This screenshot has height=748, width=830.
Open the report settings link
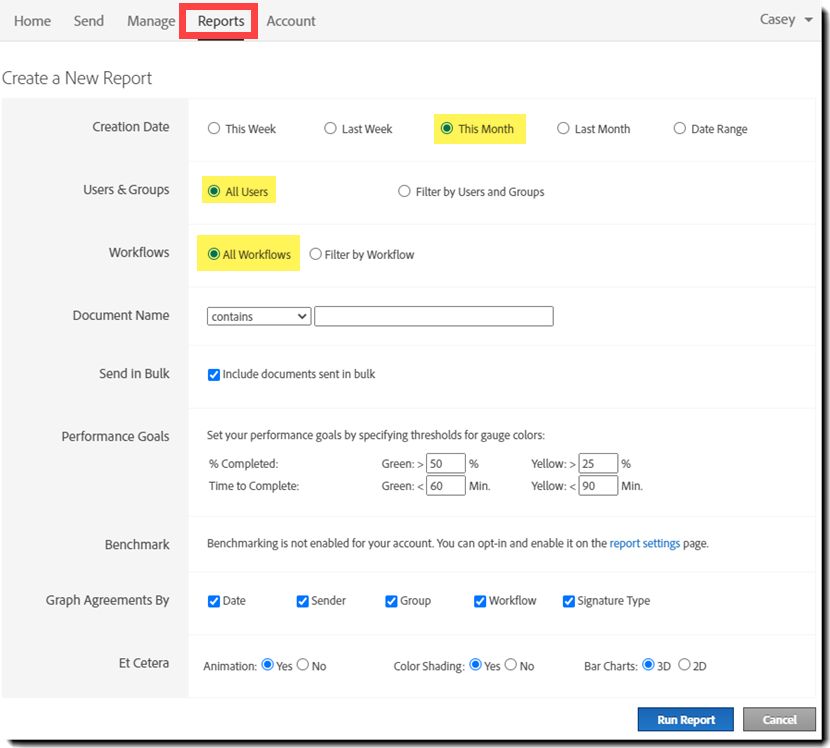tap(645, 544)
